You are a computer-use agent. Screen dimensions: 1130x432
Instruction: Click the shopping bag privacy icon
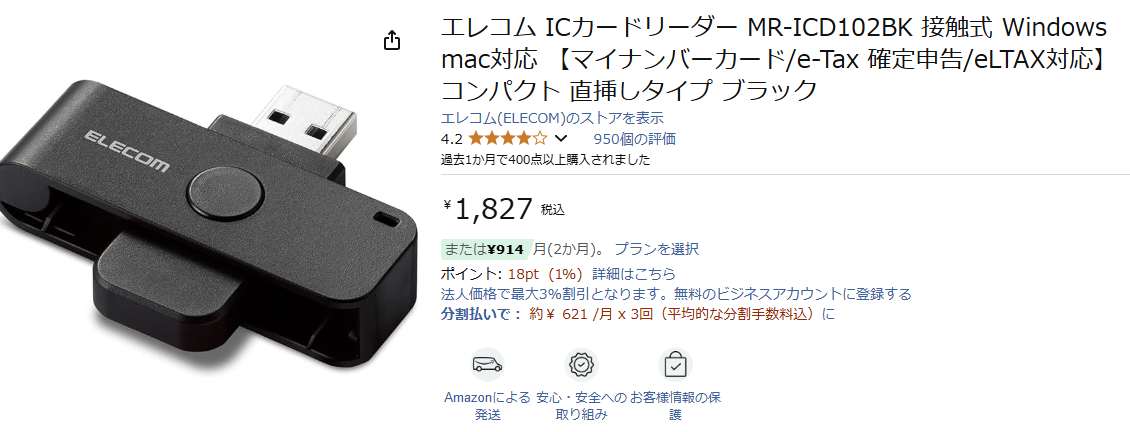point(675,365)
